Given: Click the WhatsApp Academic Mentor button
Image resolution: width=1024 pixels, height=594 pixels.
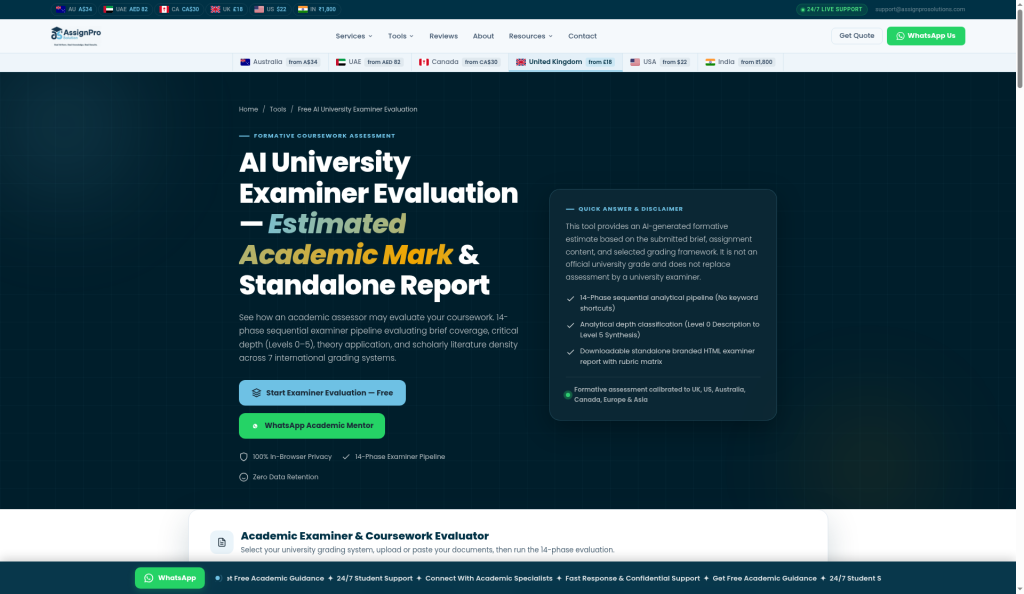Looking at the screenshot, I should (x=312, y=426).
